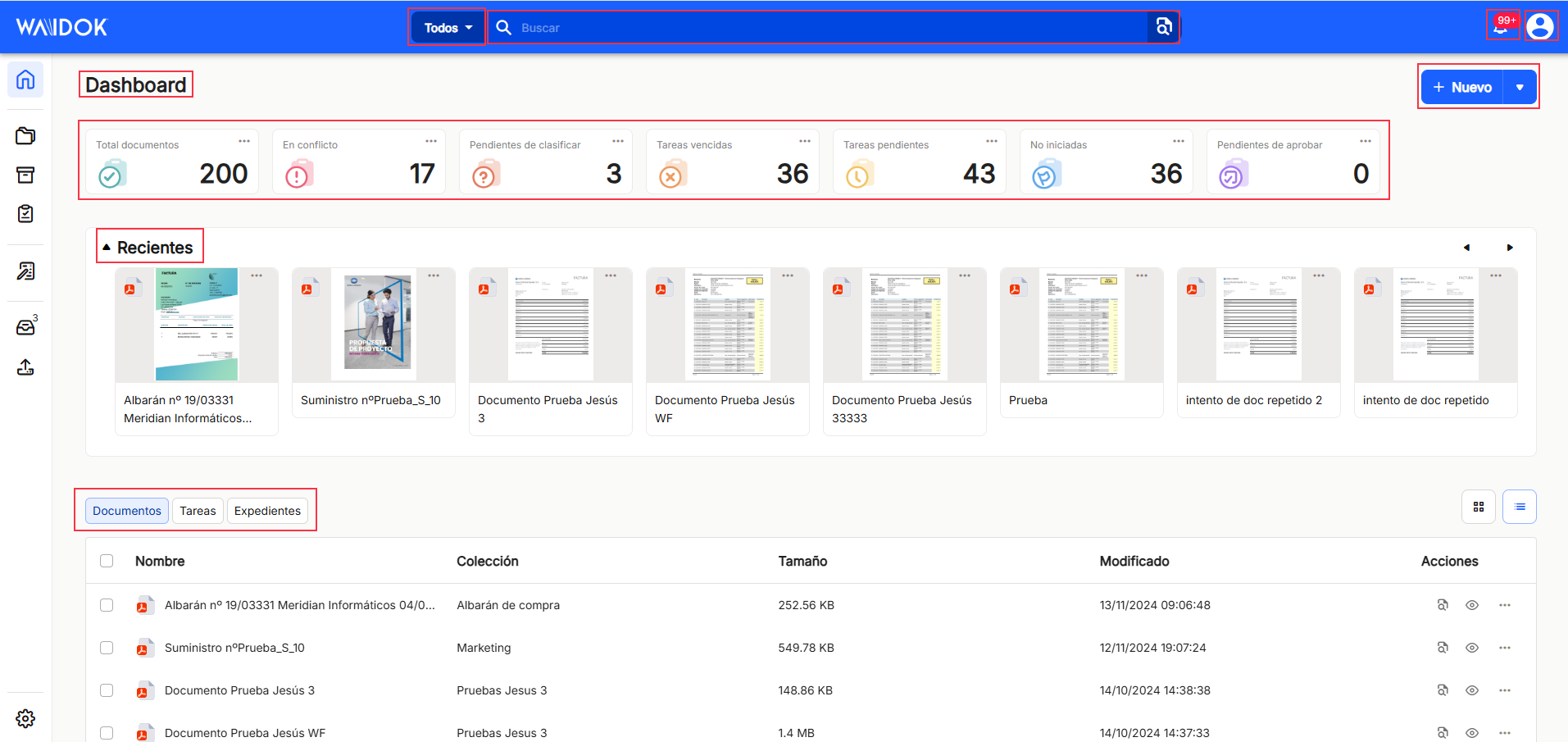
Task: Open options menu on Tareas vencidas card
Action: [x=805, y=141]
